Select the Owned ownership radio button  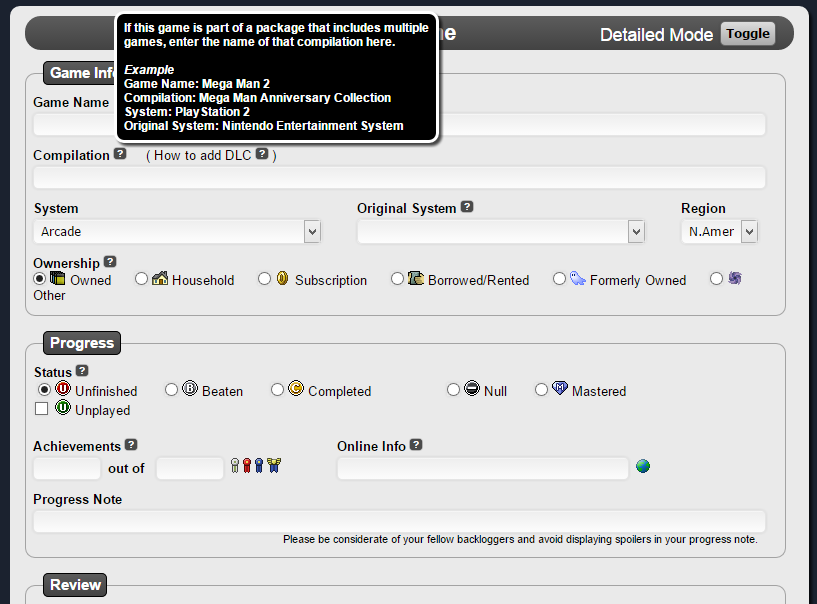(x=39, y=279)
